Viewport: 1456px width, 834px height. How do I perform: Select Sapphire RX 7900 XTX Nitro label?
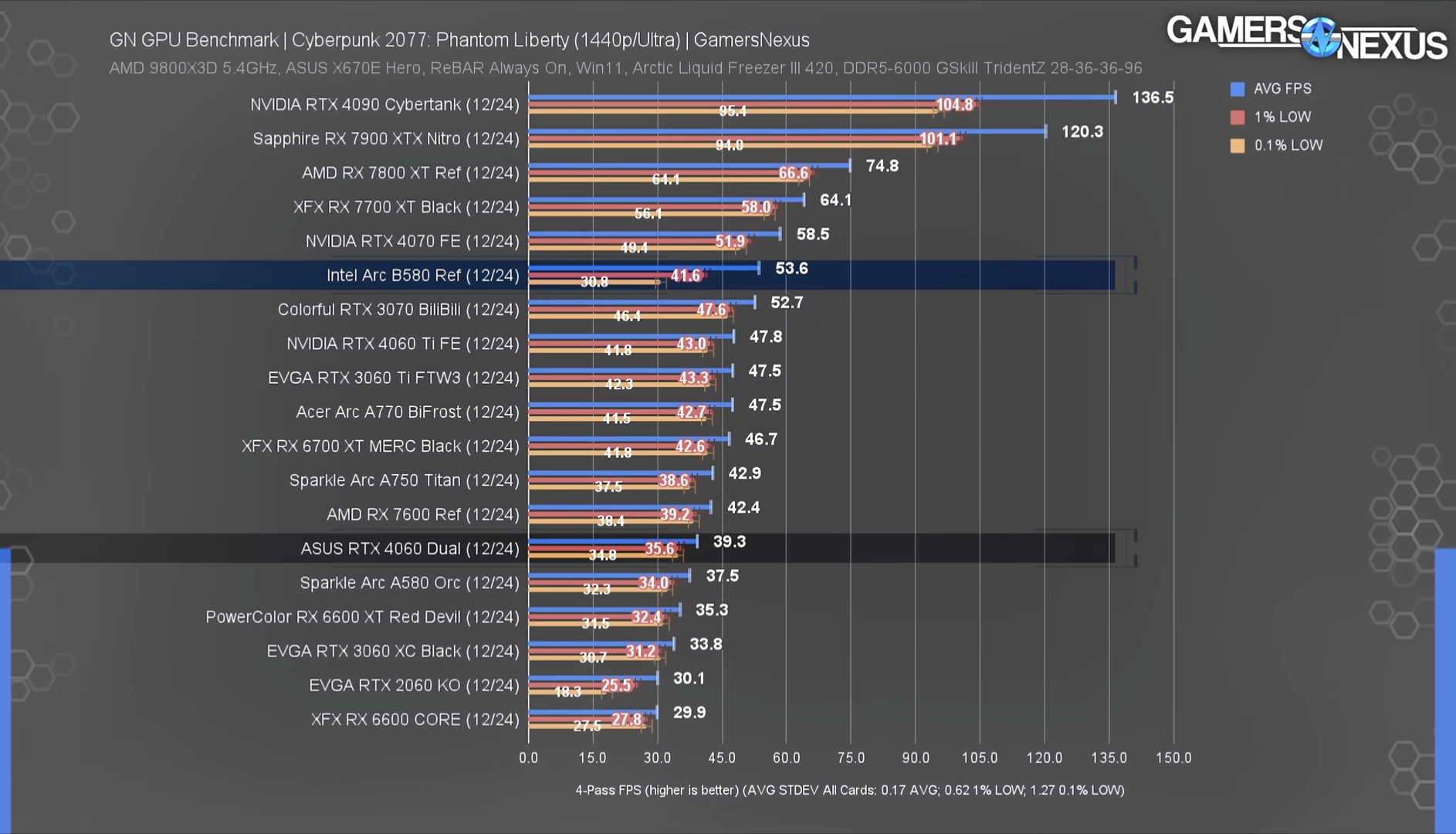386,138
